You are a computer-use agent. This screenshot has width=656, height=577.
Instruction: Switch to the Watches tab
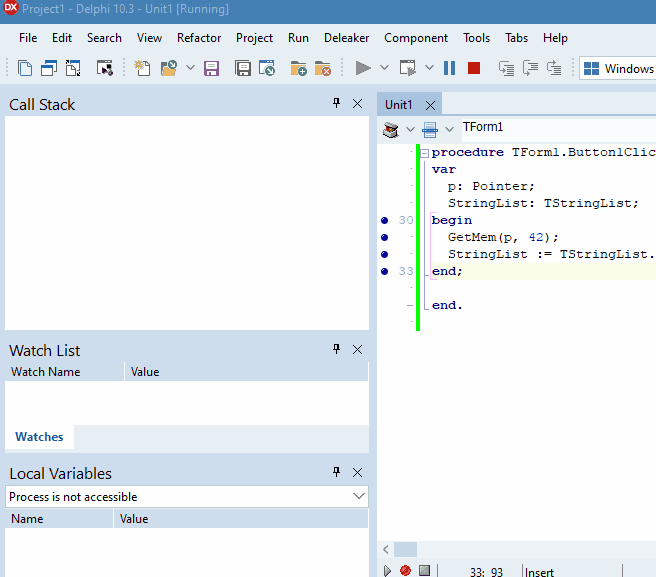click(x=39, y=437)
